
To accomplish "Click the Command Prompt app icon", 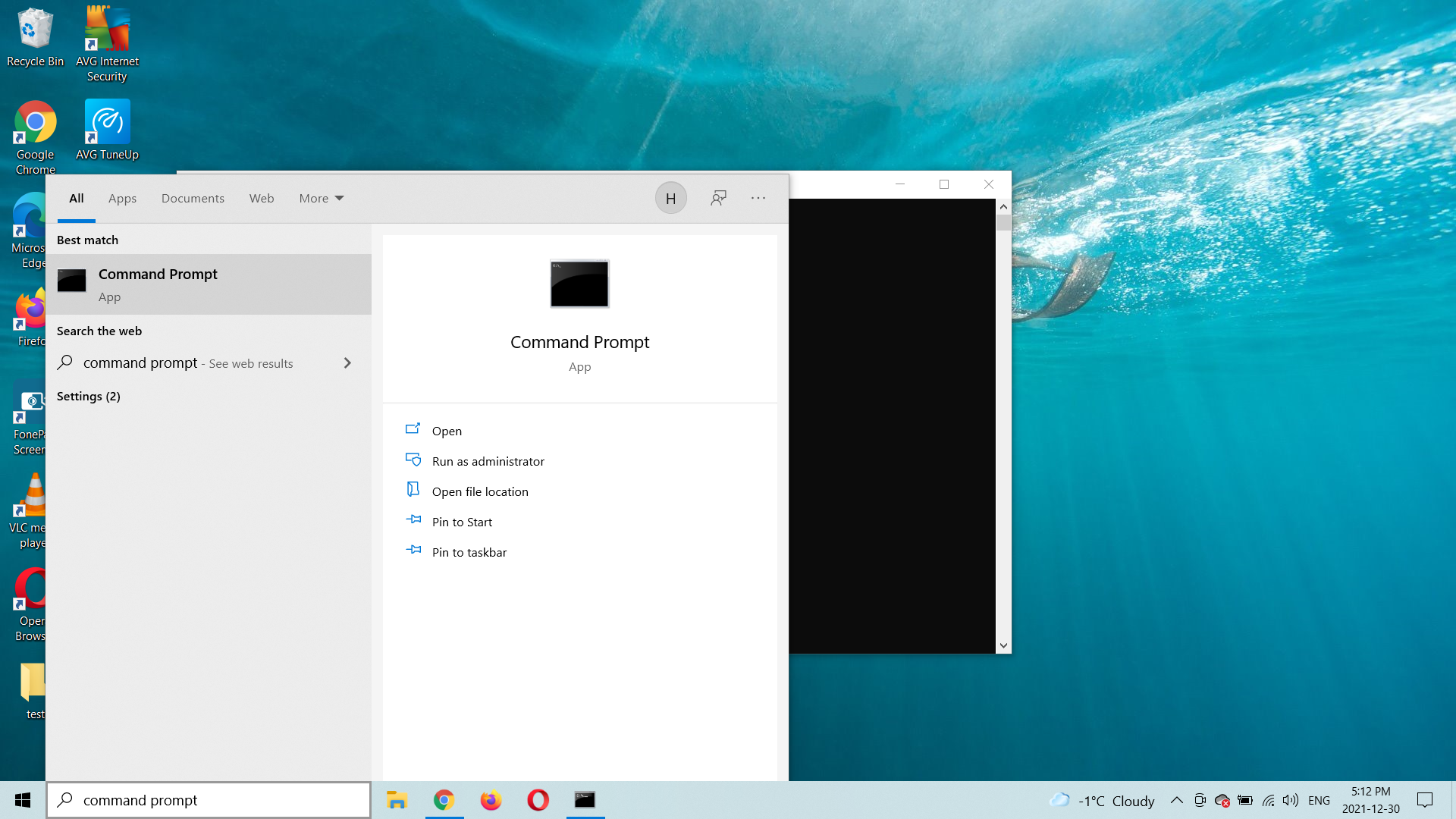I will click(580, 283).
